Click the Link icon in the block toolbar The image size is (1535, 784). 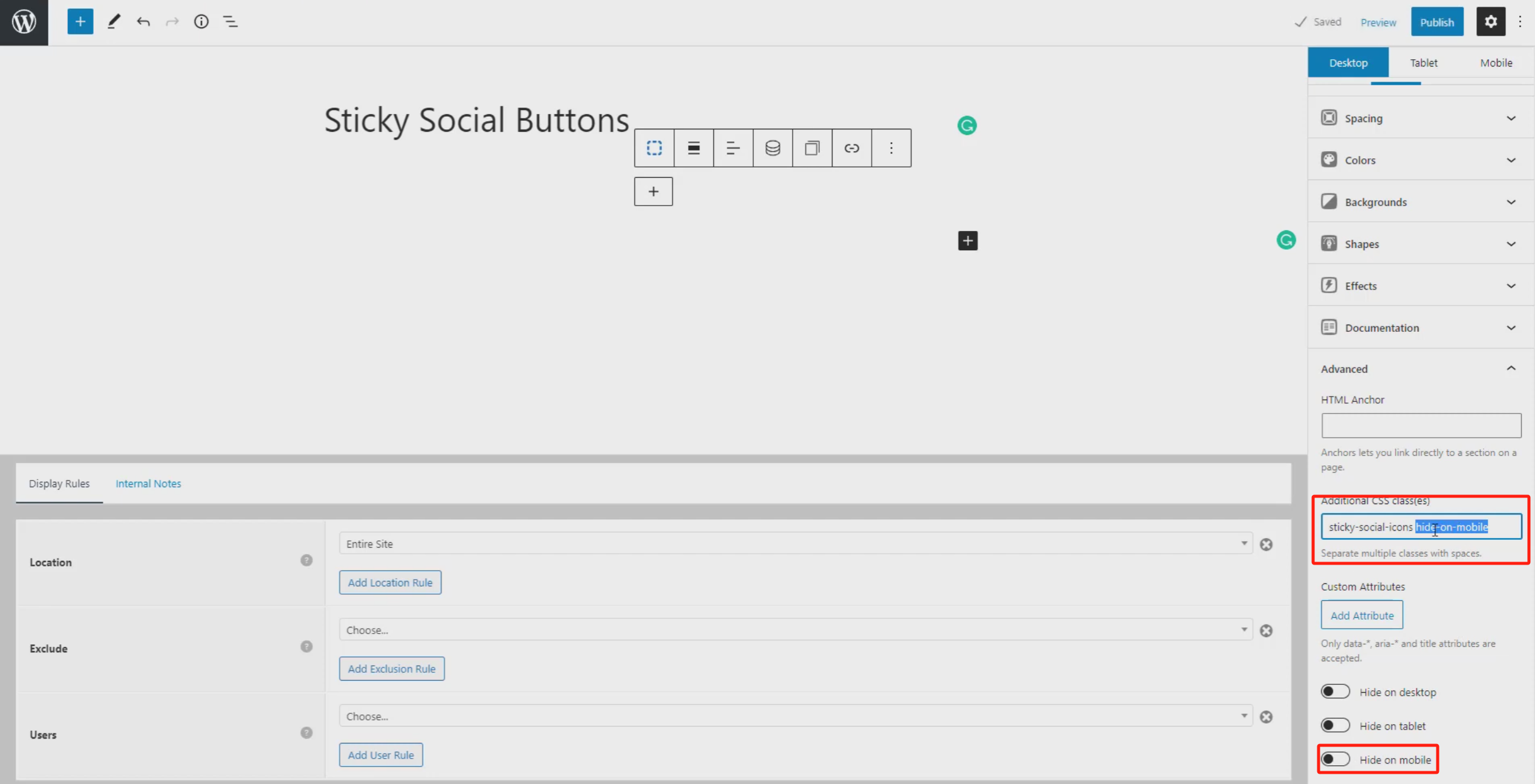851,147
